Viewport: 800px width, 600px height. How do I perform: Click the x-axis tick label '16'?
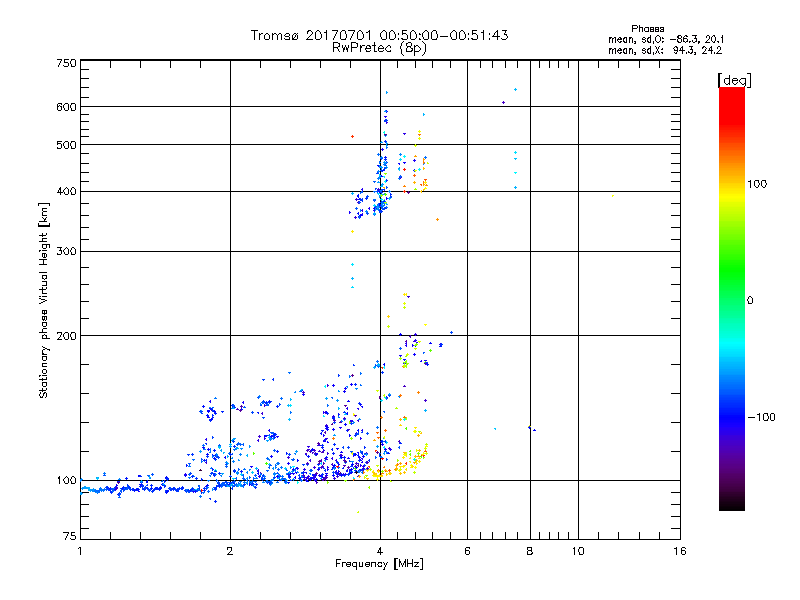pos(680,551)
